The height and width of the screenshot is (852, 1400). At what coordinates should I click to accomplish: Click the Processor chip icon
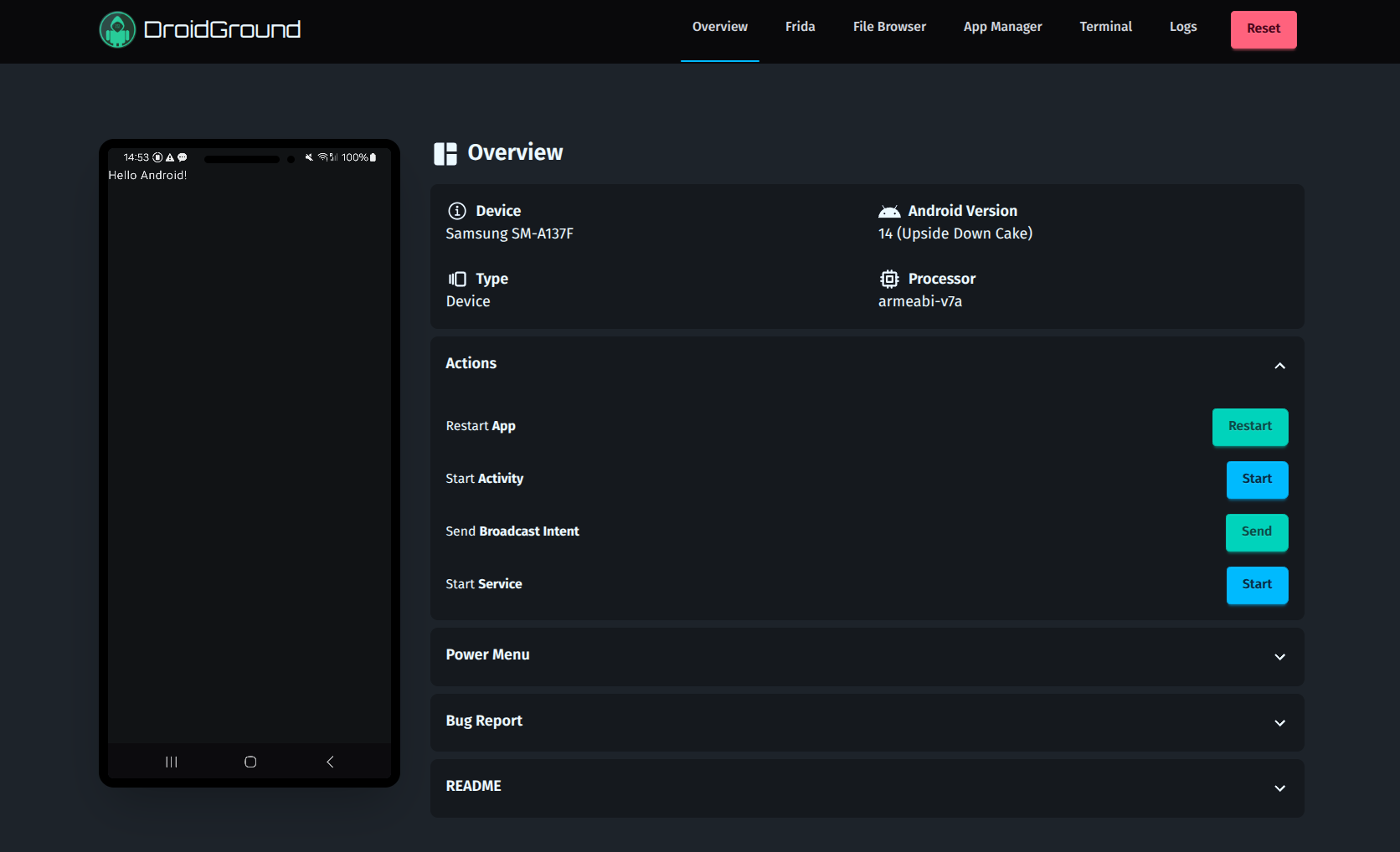pos(888,279)
